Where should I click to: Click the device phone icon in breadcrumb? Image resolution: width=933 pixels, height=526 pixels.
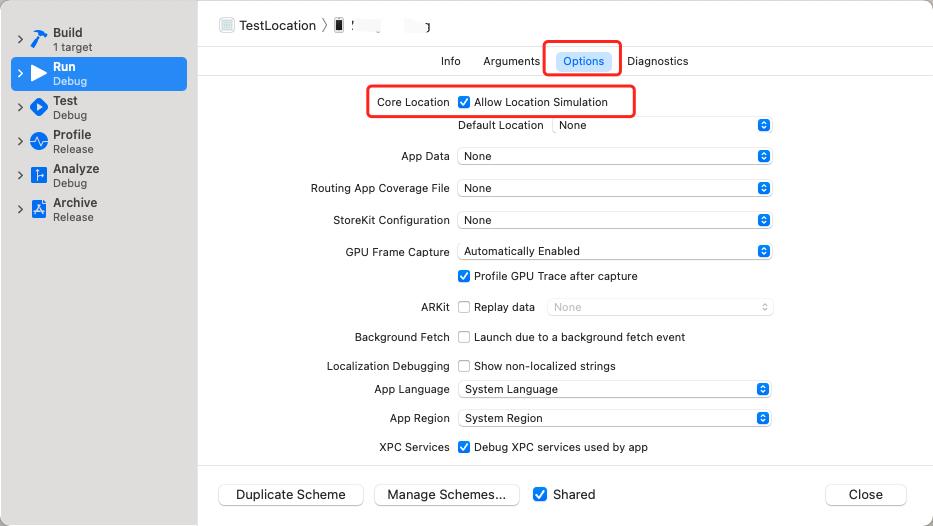click(x=339, y=25)
